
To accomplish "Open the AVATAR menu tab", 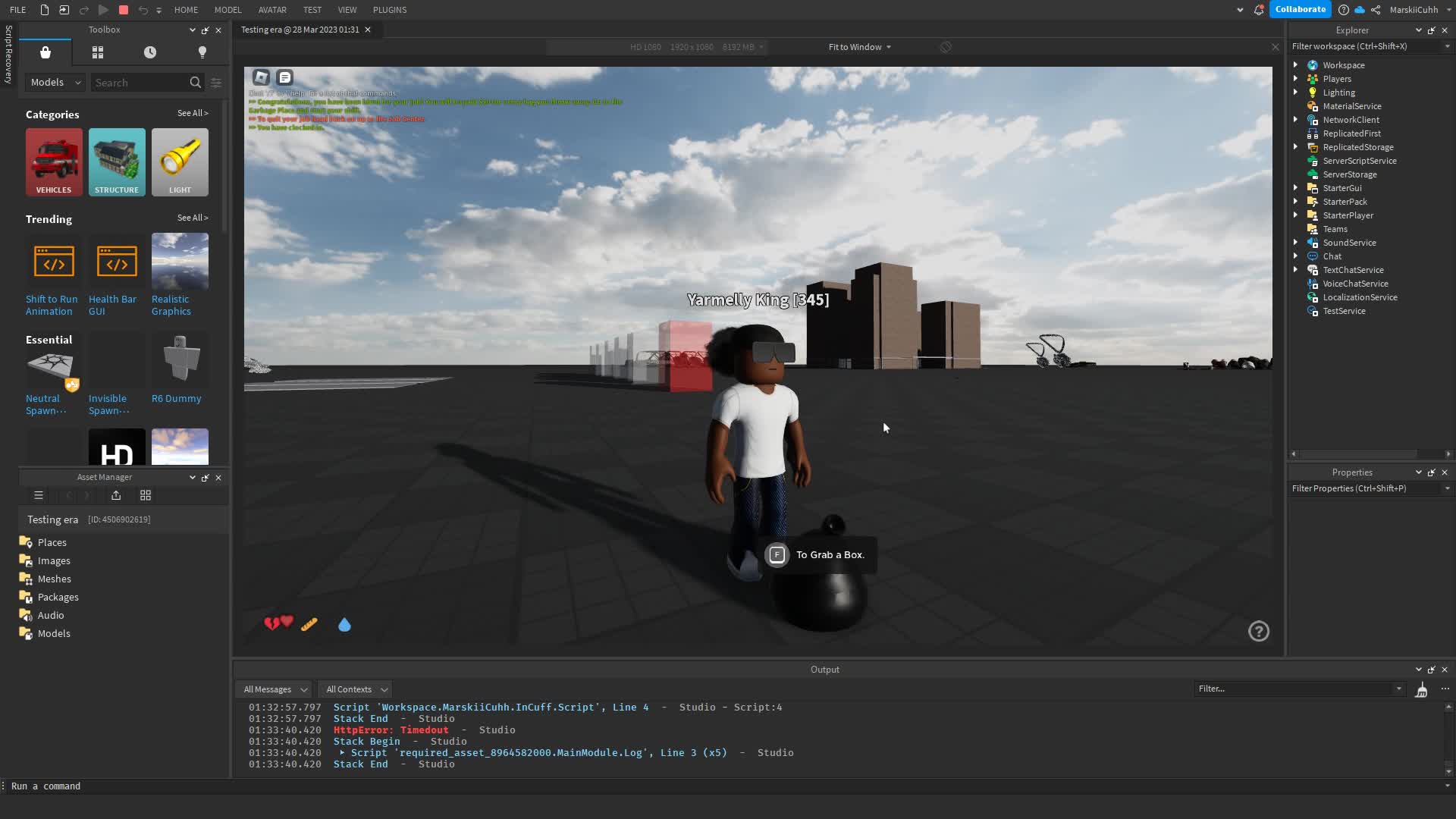I will point(272,10).
